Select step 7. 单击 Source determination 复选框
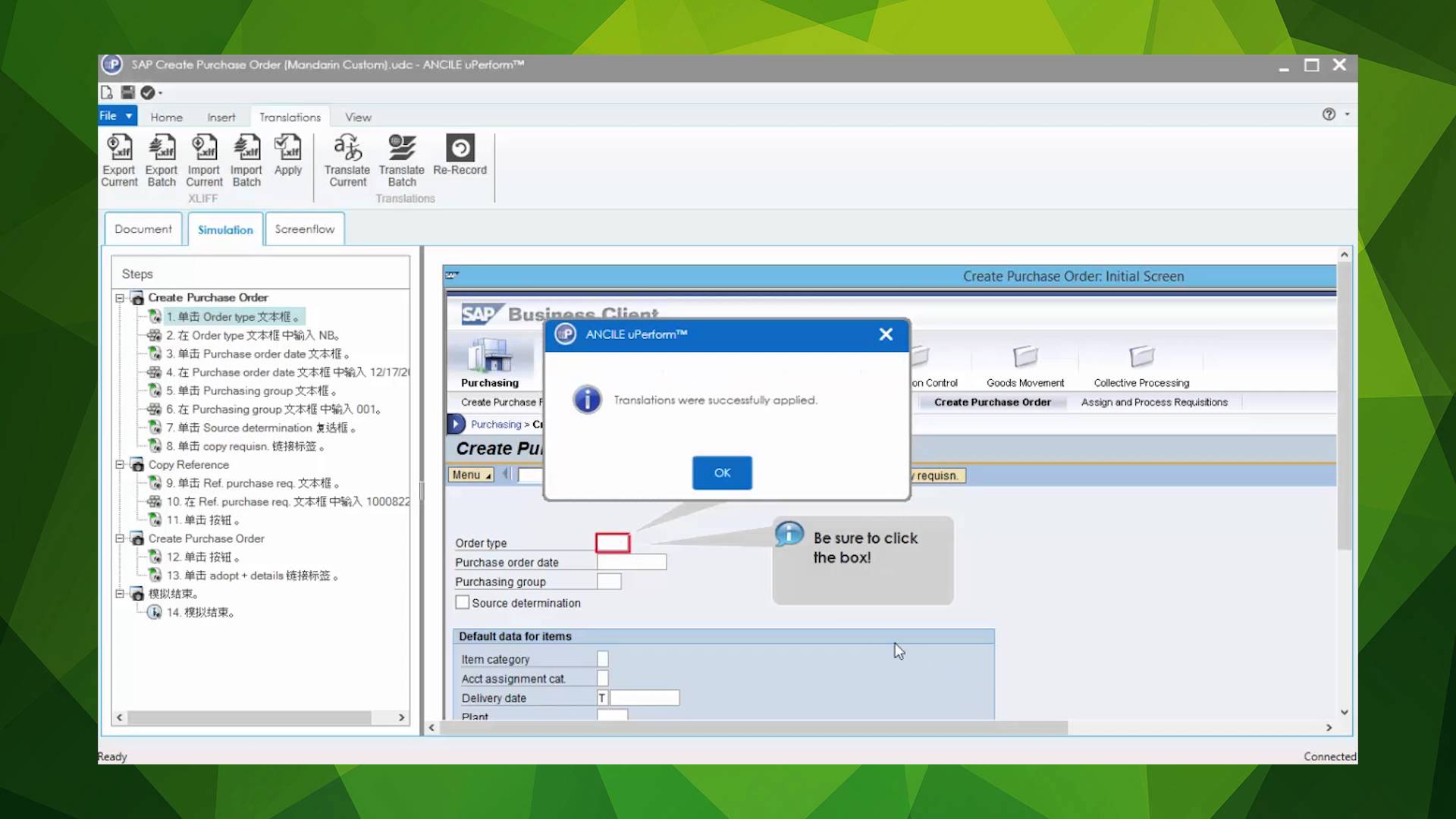Screen dimensions: 1456x819 click(x=261, y=428)
